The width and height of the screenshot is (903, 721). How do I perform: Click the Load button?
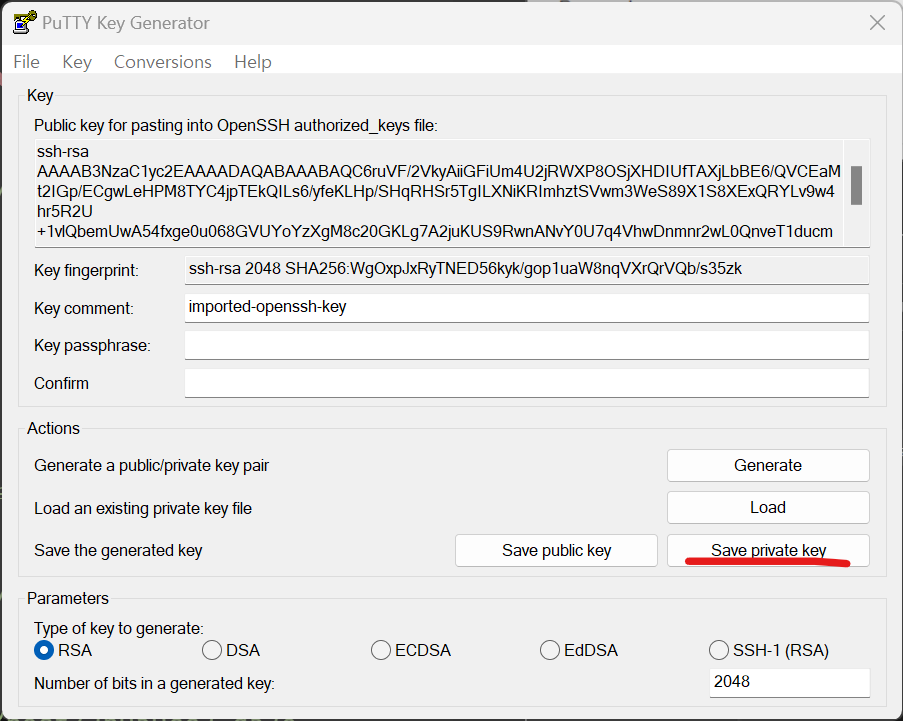point(768,507)
